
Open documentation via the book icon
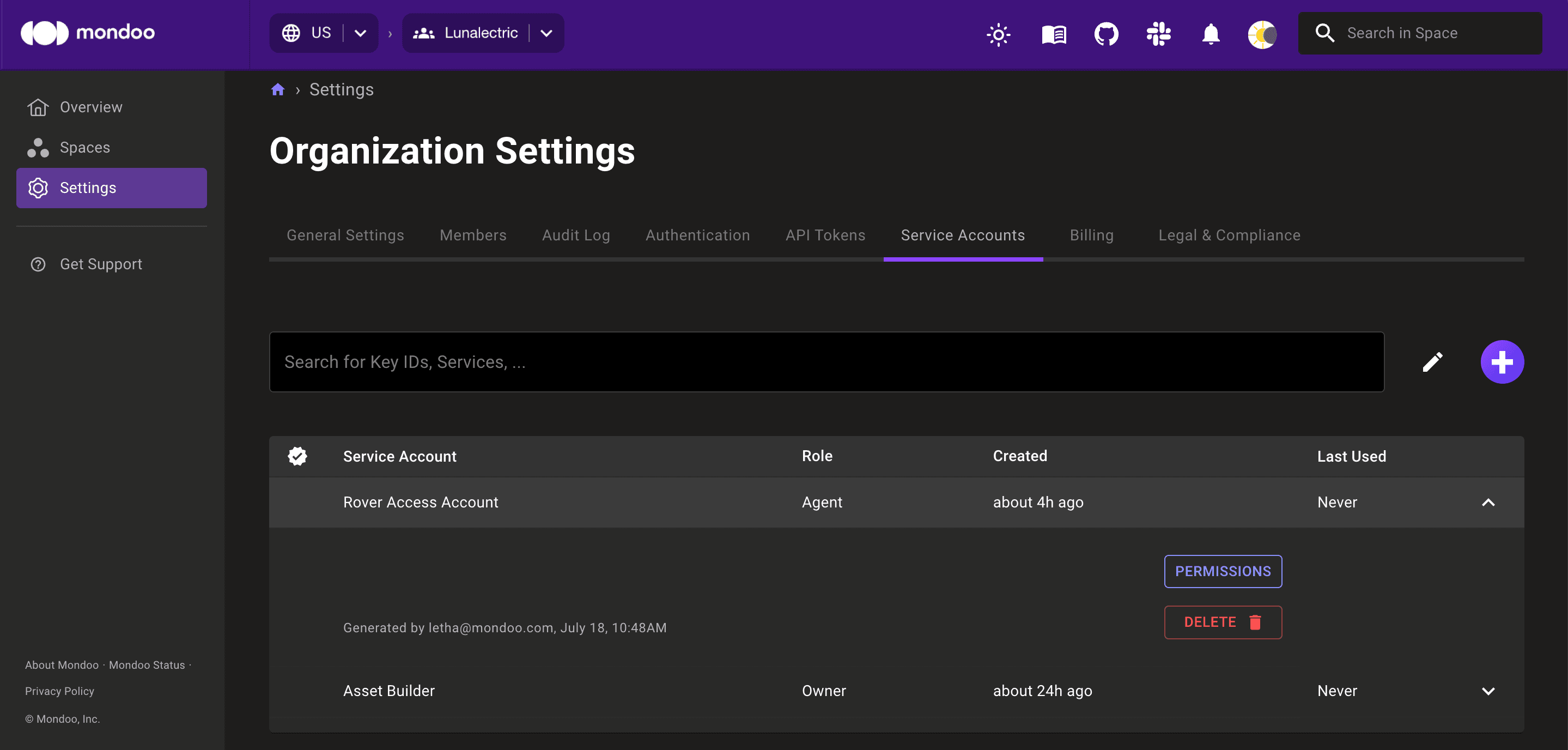click(x=1054, y=34)
